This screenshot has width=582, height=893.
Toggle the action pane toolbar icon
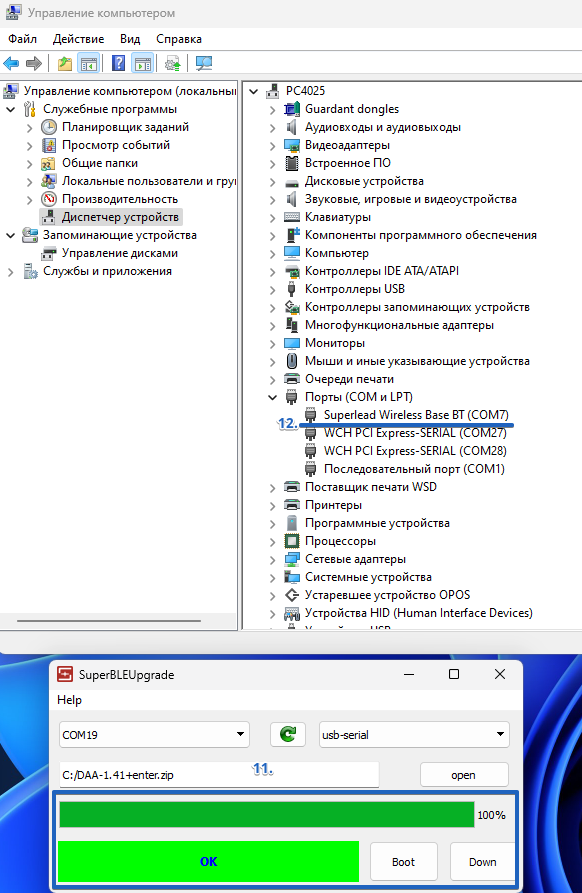pos(142,63)
